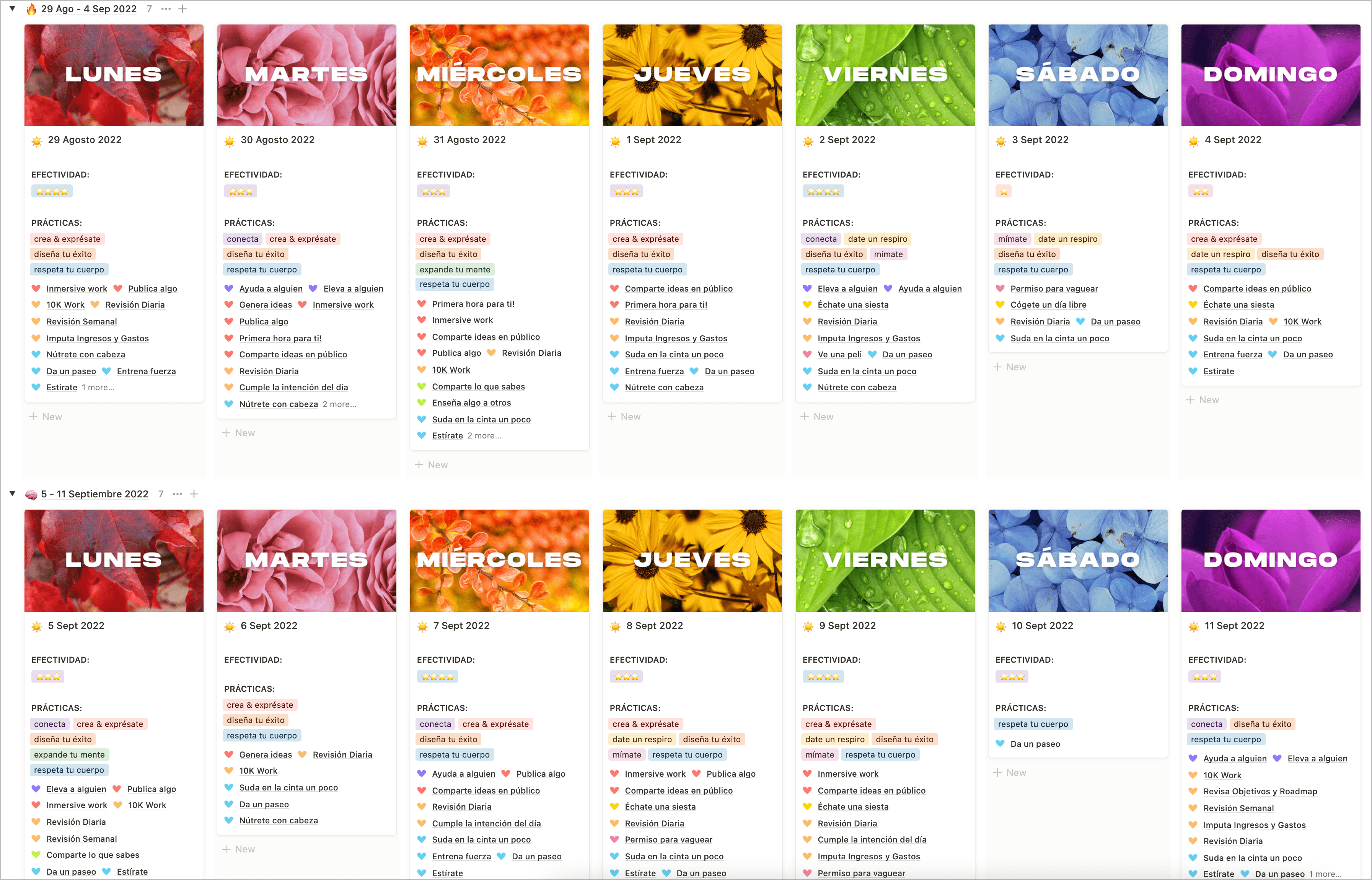Click sun icon next to 4 Sept 2022
Image resolution: width=1372 pixels, height=880 pixels.
pos(1194,141)
